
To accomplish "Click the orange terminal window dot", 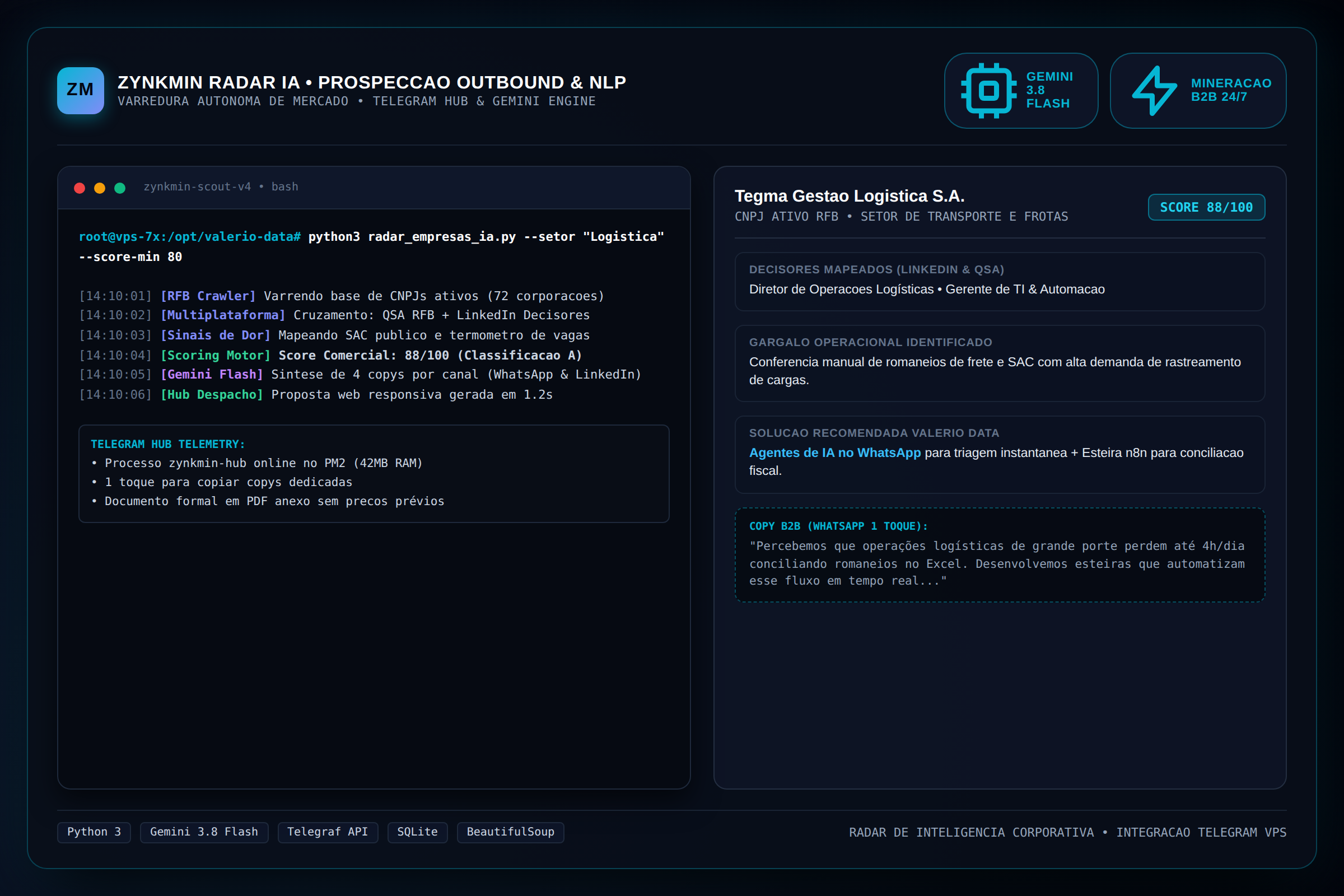I will click(100, 188).
